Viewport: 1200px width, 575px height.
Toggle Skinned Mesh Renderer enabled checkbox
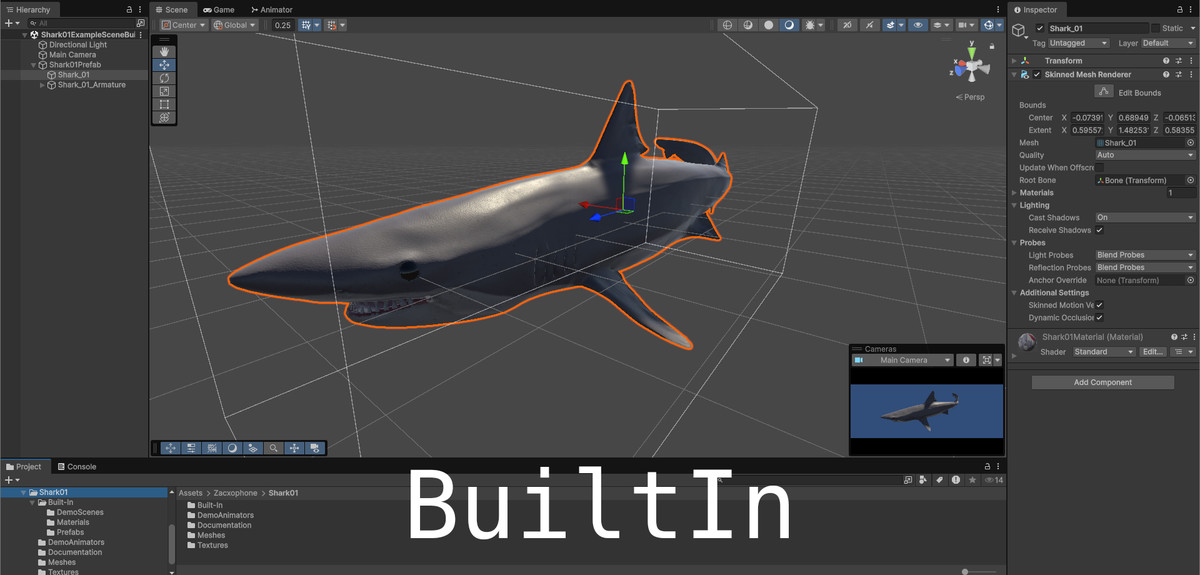point(1037,75)
